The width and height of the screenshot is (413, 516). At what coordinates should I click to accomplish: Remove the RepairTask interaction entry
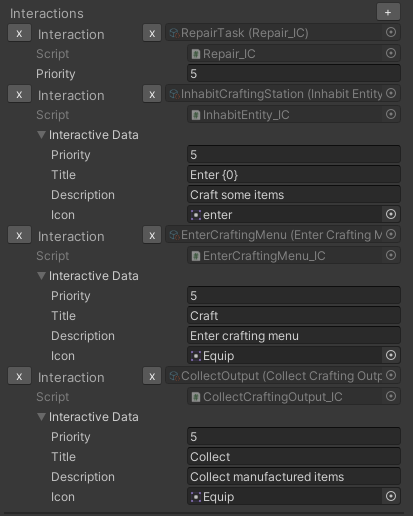click(x=19, y=33)
